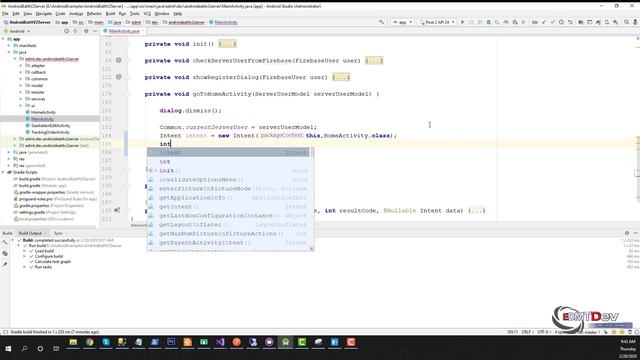This screenshot has width=640, height=360.
Task: Click the Debug app bug icon
Action: coord(488,22)
